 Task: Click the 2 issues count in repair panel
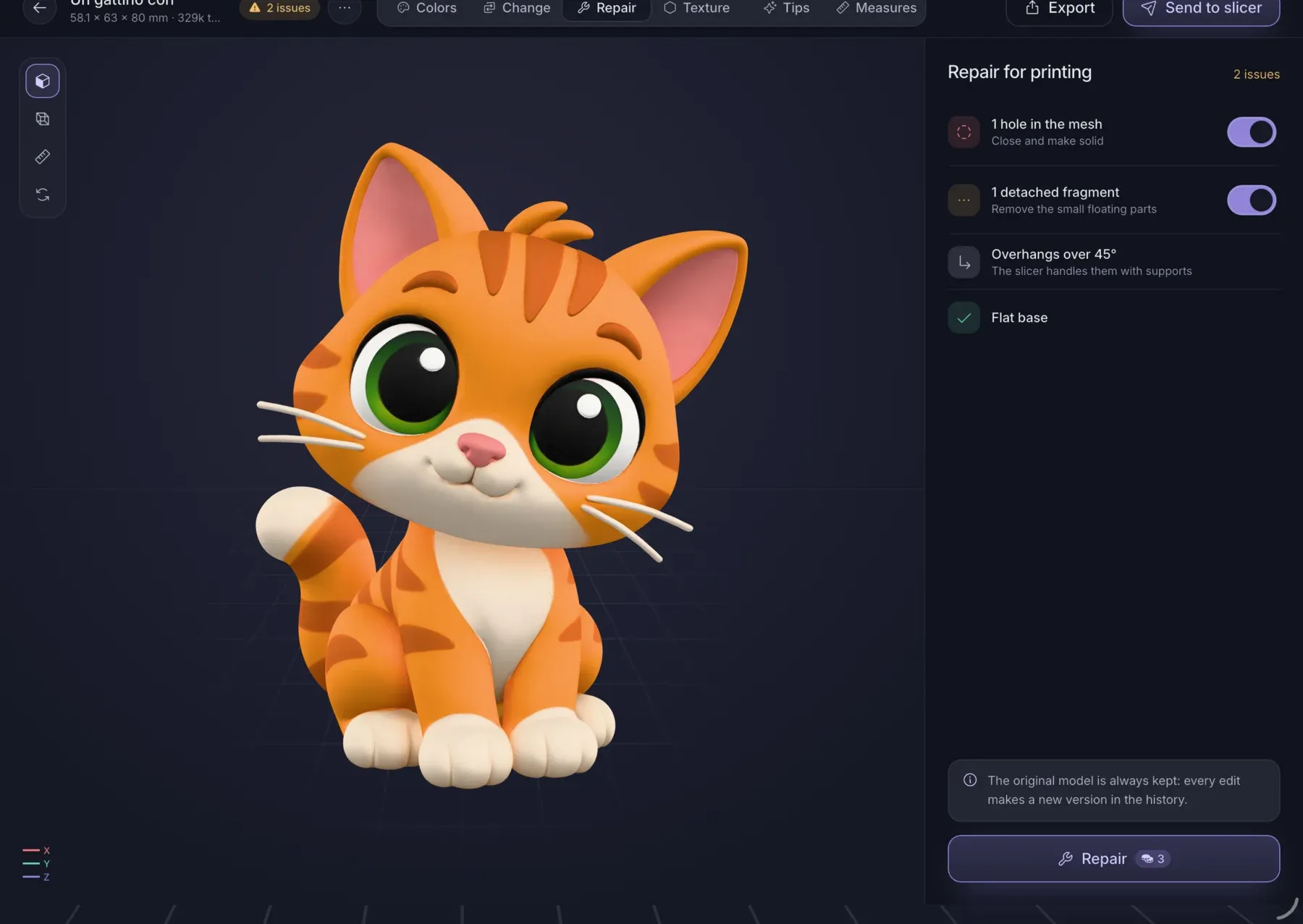[1256, 75]
